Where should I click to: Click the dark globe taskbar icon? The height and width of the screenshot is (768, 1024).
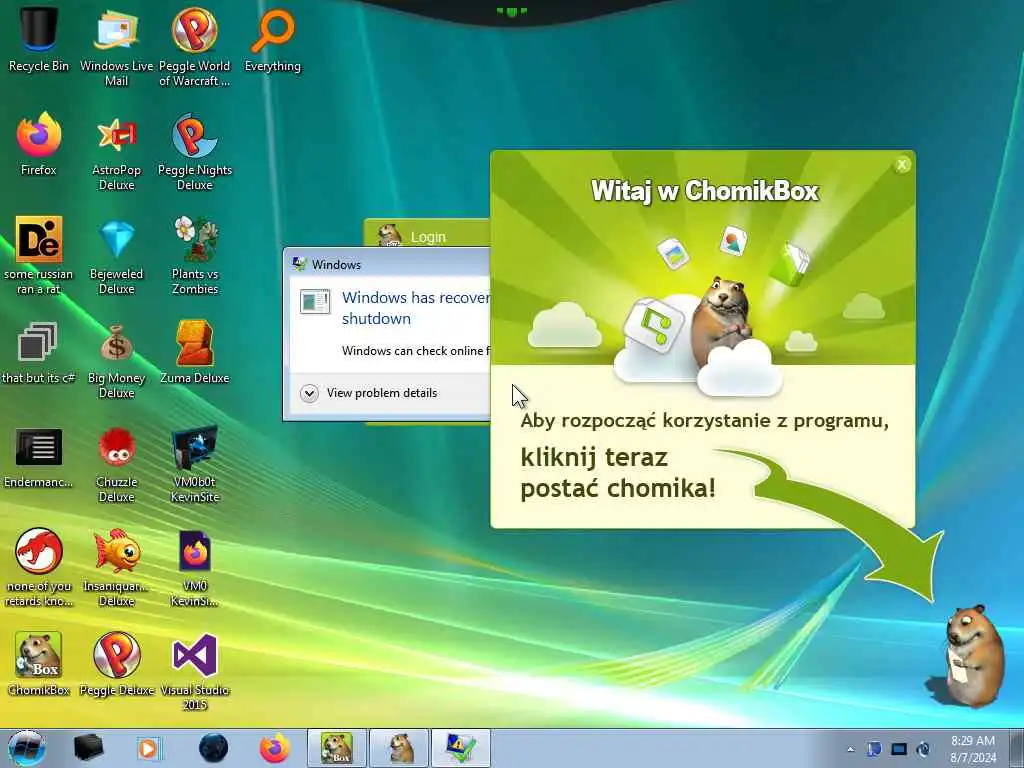click(214, 748)
